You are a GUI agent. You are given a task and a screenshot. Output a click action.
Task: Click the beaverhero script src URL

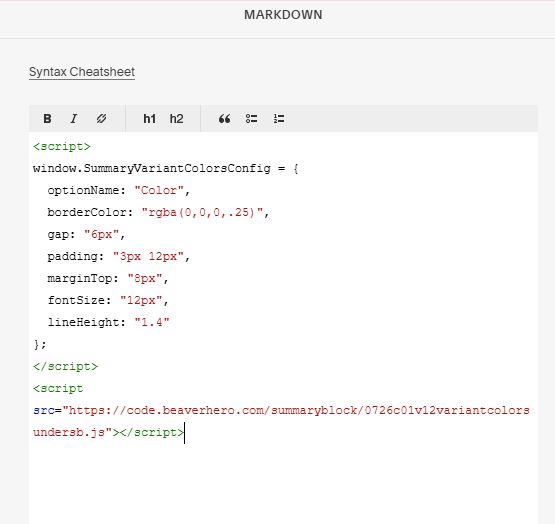click(281, 421)
